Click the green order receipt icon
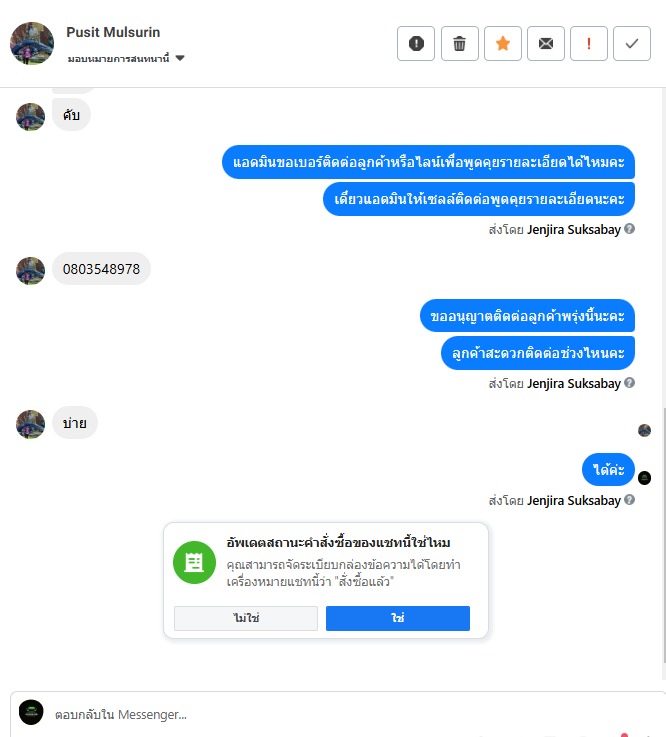The image size is (666, 737). click(x=194, y=563)
